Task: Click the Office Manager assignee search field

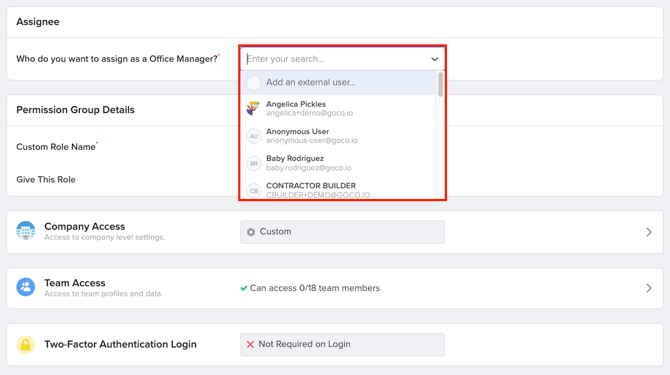Action: coord(342,59)
